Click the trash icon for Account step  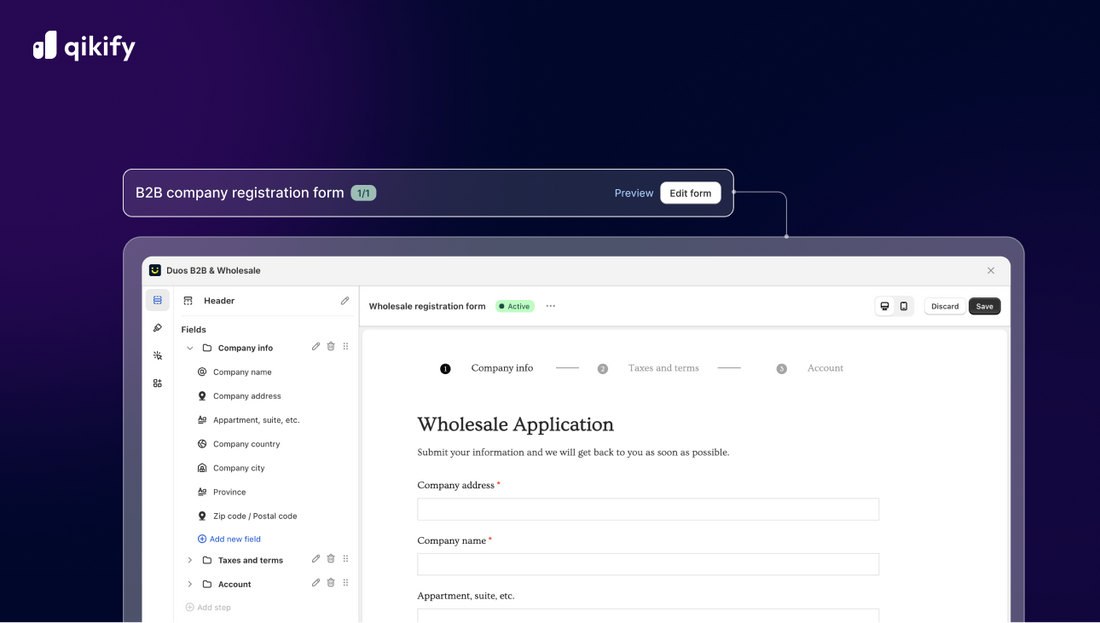point(331,583)
